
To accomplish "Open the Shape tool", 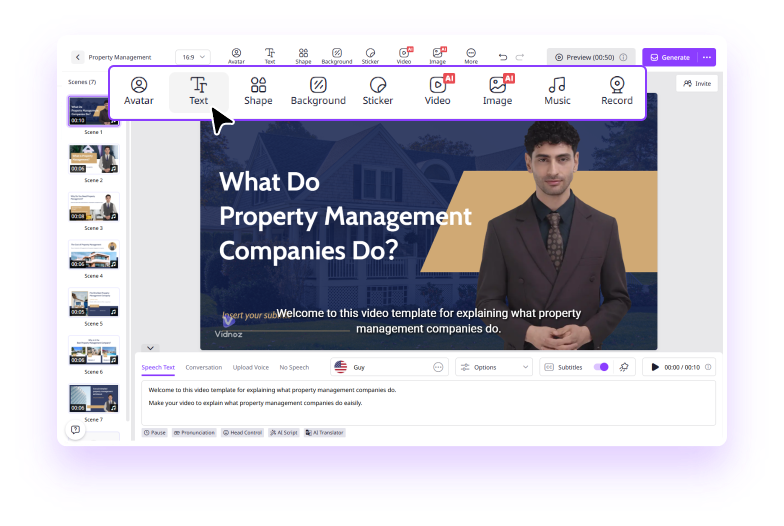I will pyautogui.click(x=258, y=91).
